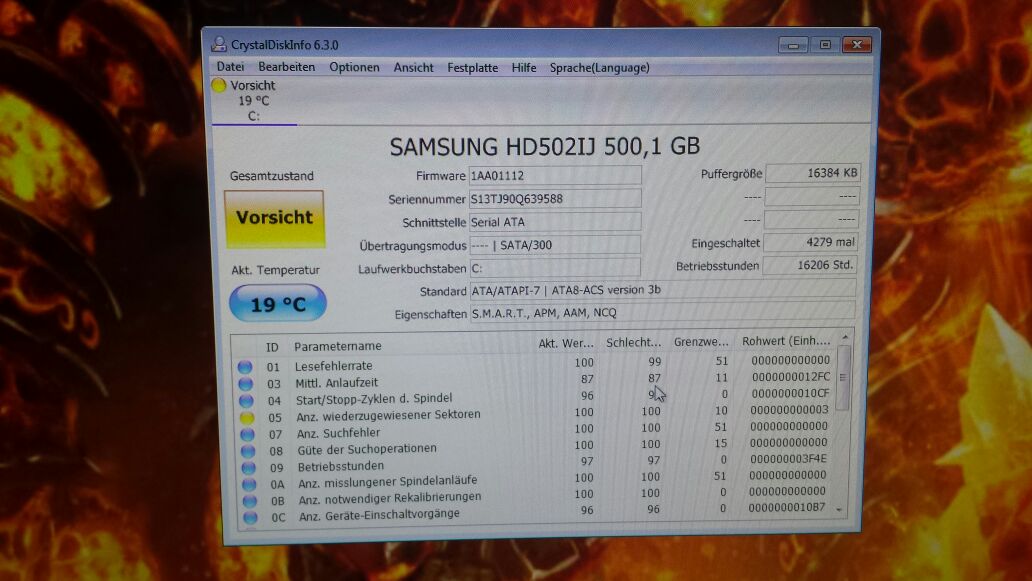Open the Optionen menu

[x=354, y=67]
